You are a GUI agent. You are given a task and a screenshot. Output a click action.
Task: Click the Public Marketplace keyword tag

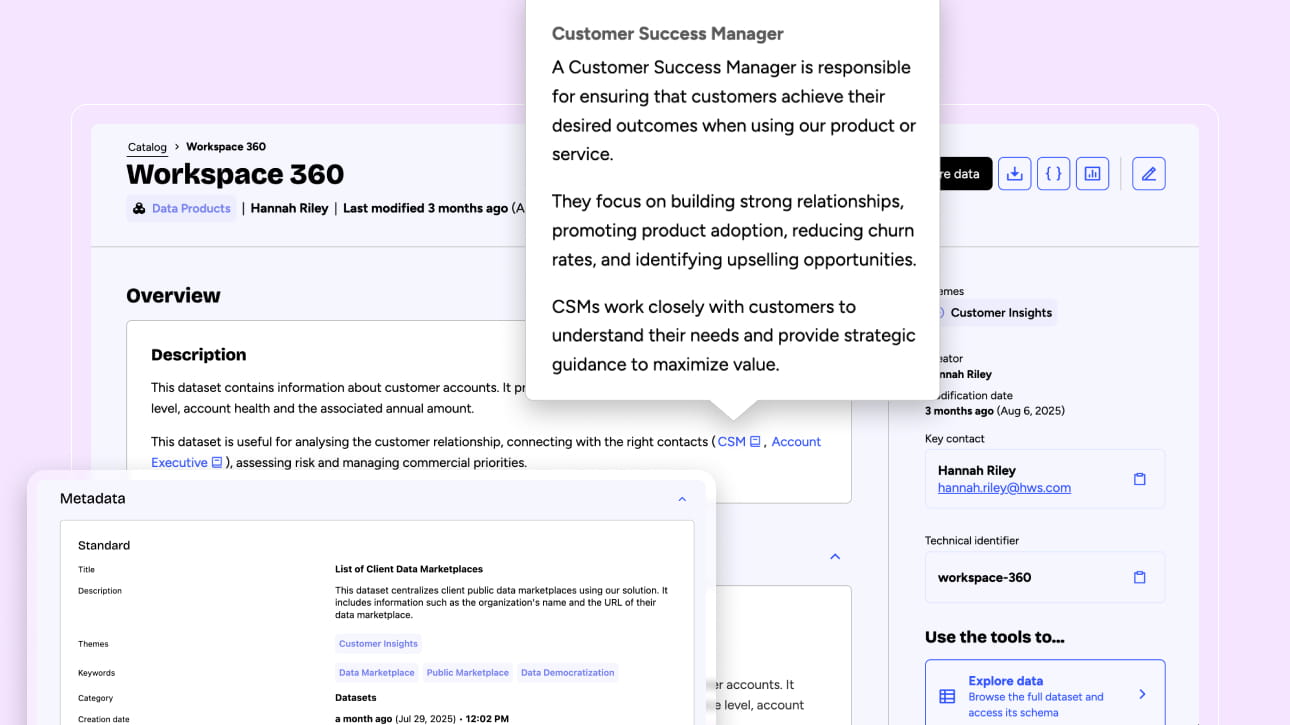pyautogui.click(x=467, y=673)
